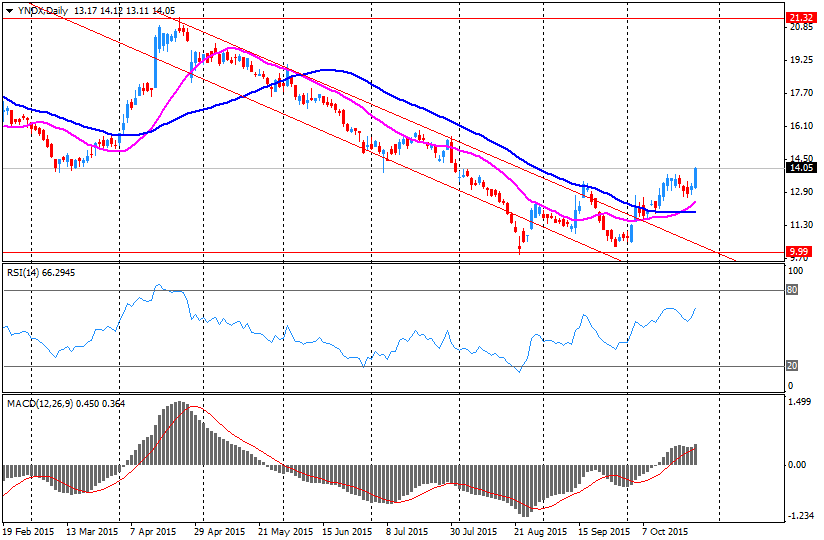This screenshot has width=824, height=540.
Task: Click the RSI scale value 100
Action: click(x=796, y=271)
